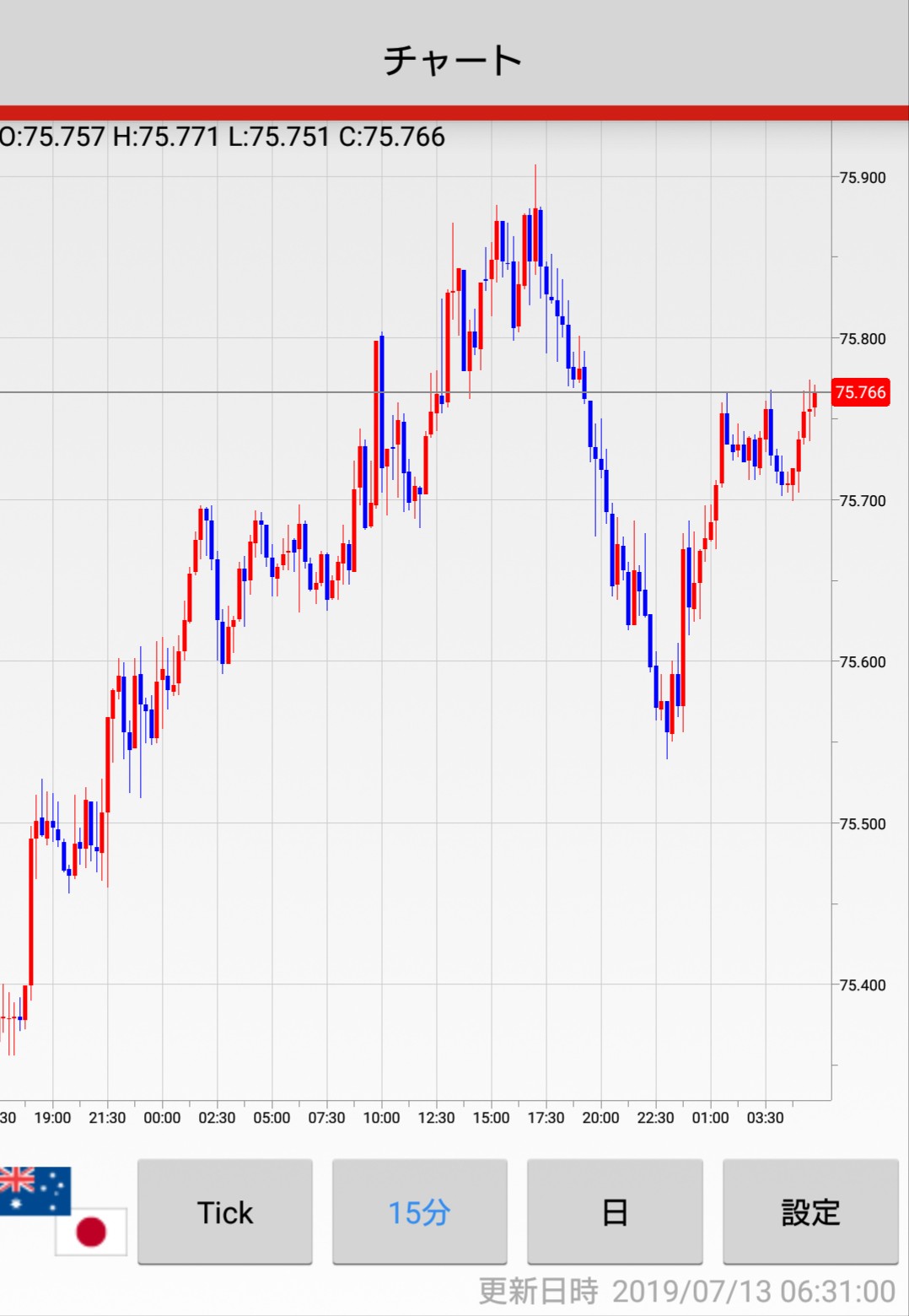
Task: Tap the red 75.766 current price tag
Action: tap(860, 392)
